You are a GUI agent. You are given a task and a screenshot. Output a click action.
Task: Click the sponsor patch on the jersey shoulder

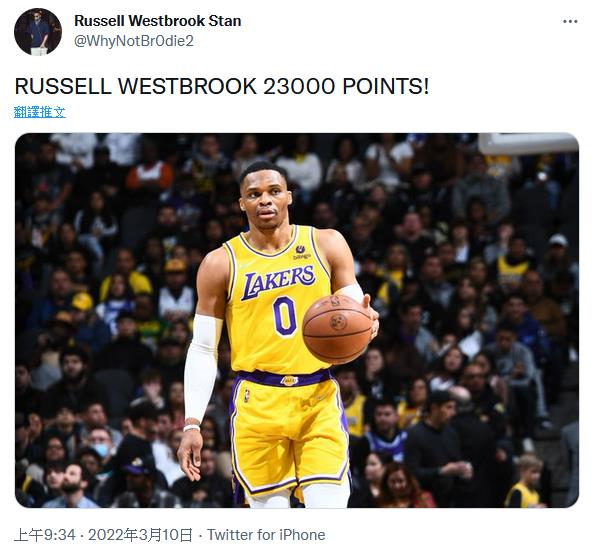[301, 252]
